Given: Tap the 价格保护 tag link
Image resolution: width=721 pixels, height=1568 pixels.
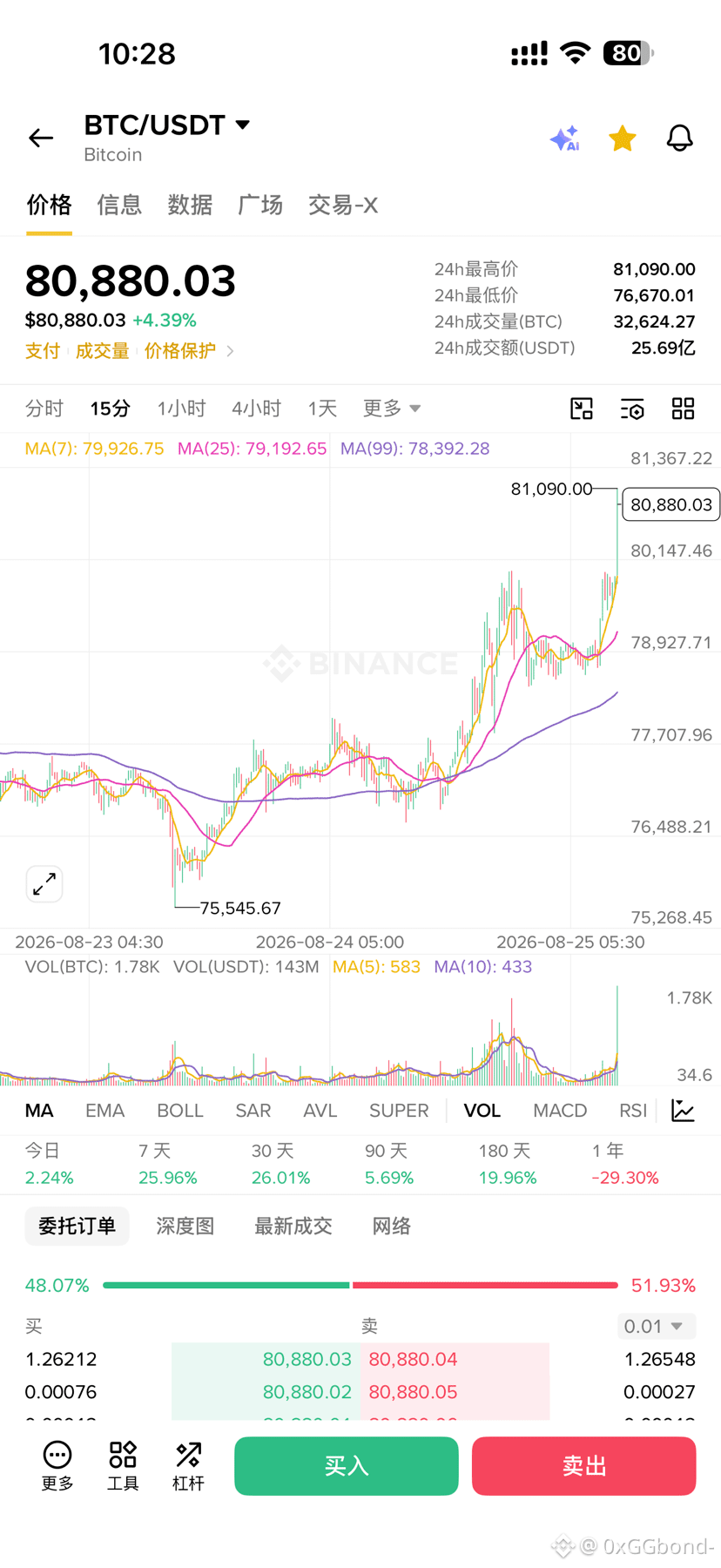Looking at the screenshot, I should [180, 351].
